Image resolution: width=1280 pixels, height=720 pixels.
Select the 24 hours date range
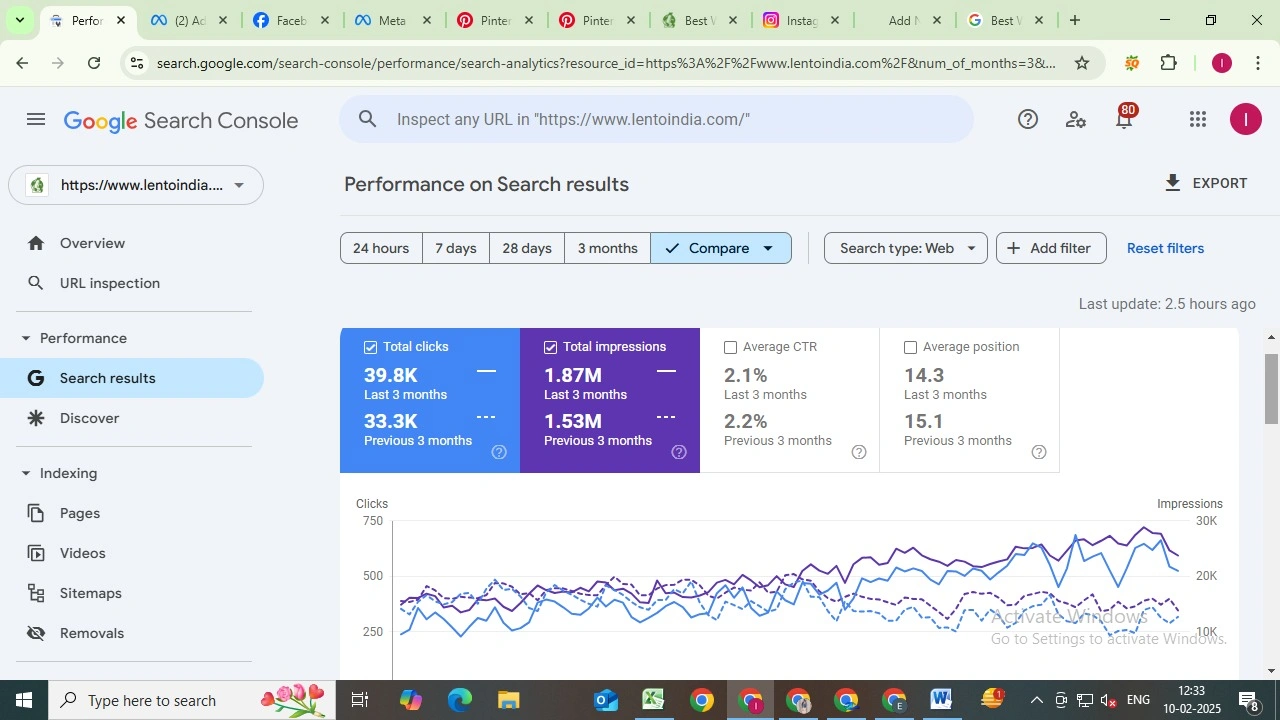tap(381, 248)
